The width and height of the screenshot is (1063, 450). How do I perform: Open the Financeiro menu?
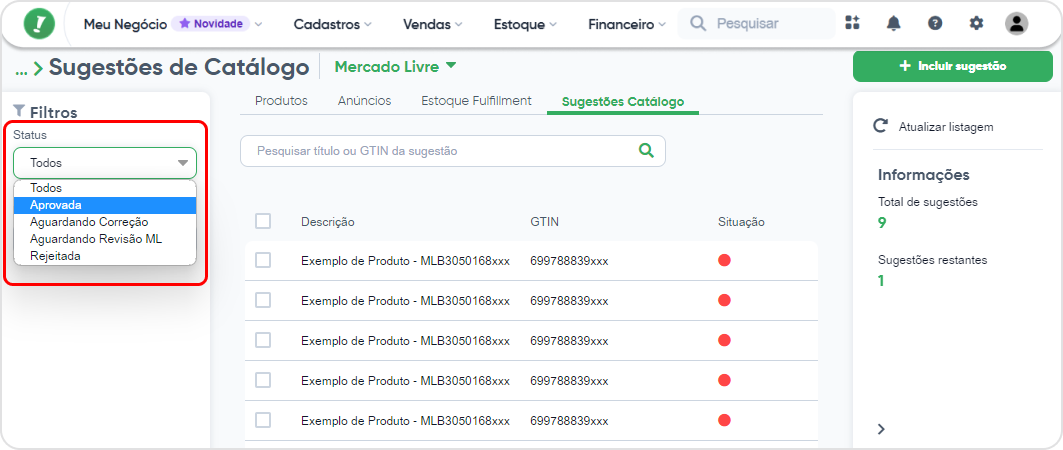coord(626,24)
